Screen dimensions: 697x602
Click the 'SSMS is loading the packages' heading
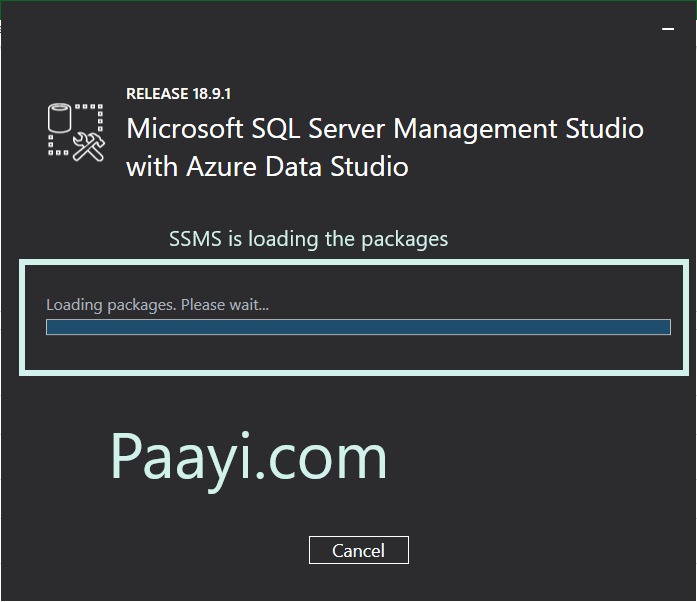308,239
